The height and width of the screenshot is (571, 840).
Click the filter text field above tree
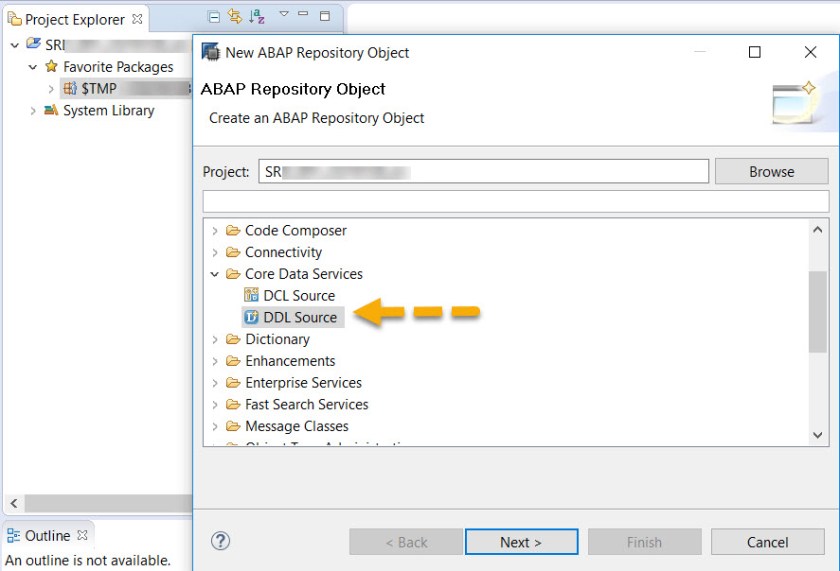tap(515, 201)
